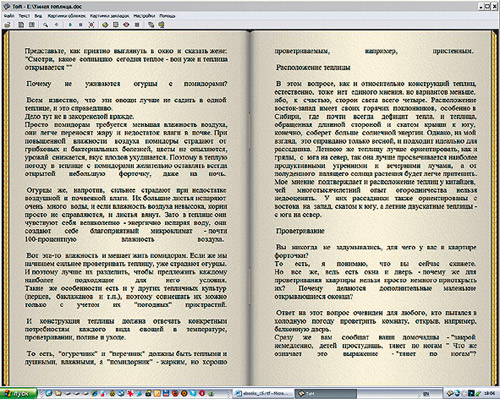Click the Toм application icon in title bar
Screen dimensions: 500x399
(x=6, y=6)
